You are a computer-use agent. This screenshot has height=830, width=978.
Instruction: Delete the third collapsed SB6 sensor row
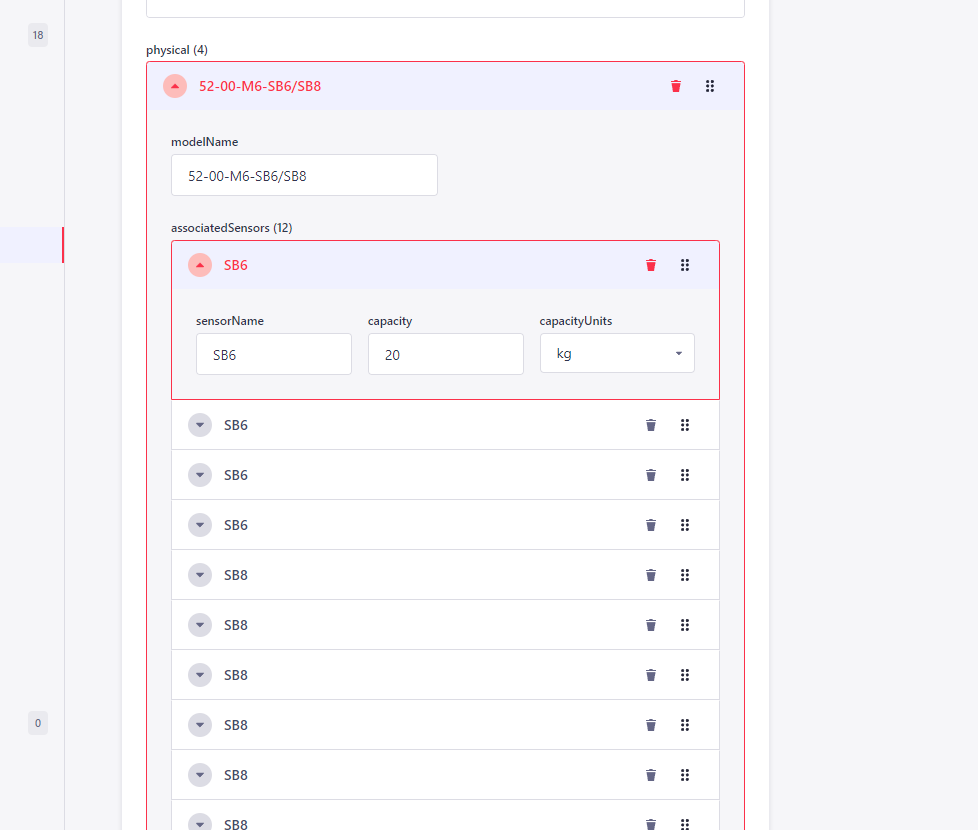[651, 525]
